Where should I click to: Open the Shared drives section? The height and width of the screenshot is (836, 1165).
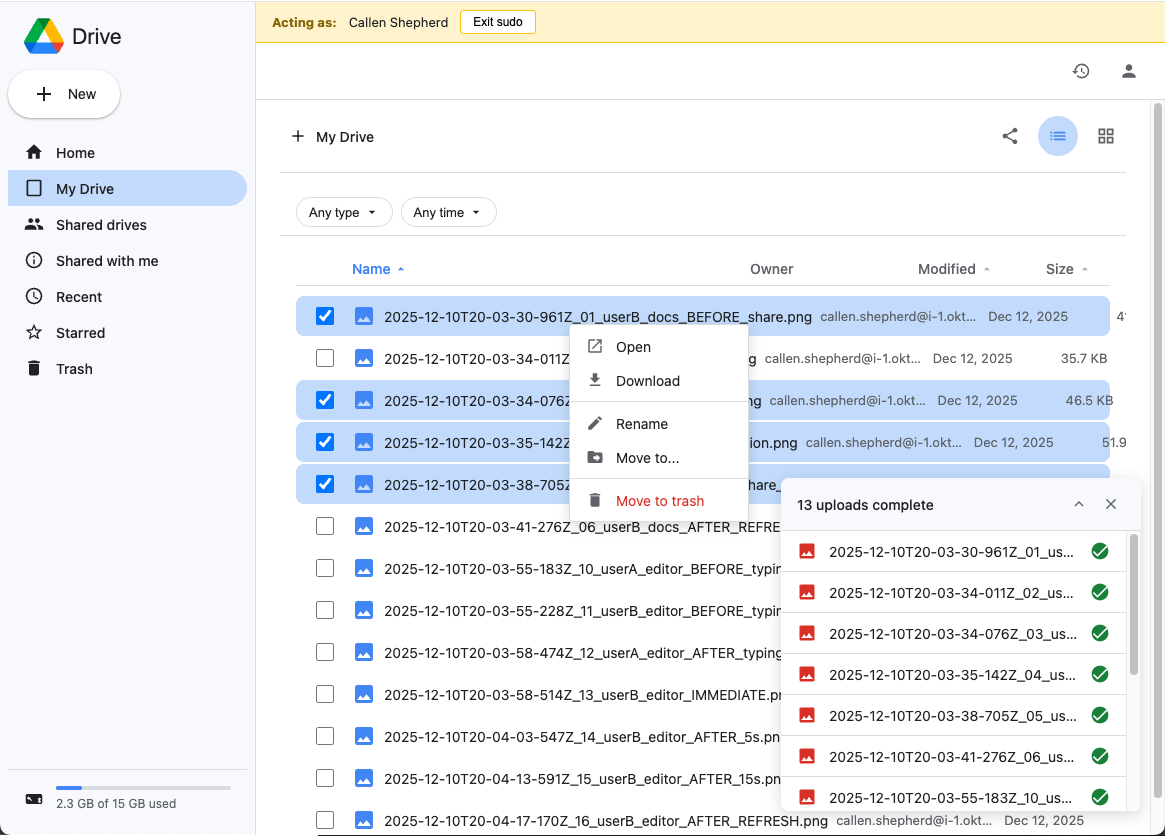[x=35, y=224]
